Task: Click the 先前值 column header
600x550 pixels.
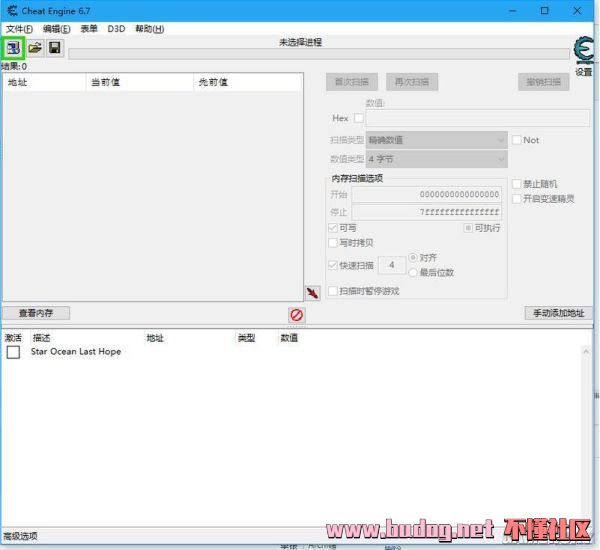Action: point(248,82)
